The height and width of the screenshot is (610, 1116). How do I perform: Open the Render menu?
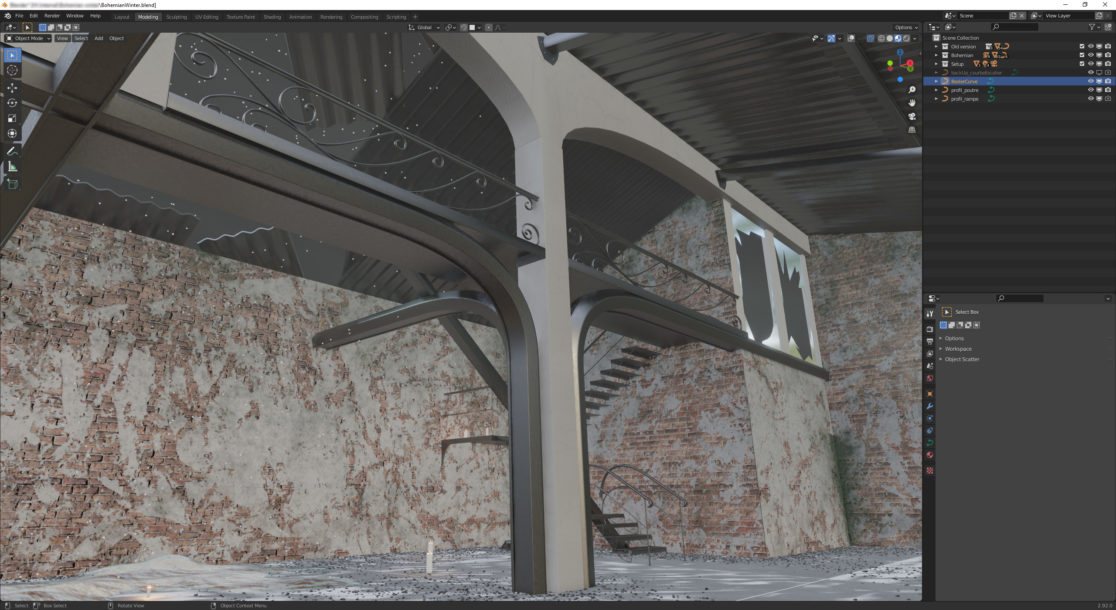point(51,16)
